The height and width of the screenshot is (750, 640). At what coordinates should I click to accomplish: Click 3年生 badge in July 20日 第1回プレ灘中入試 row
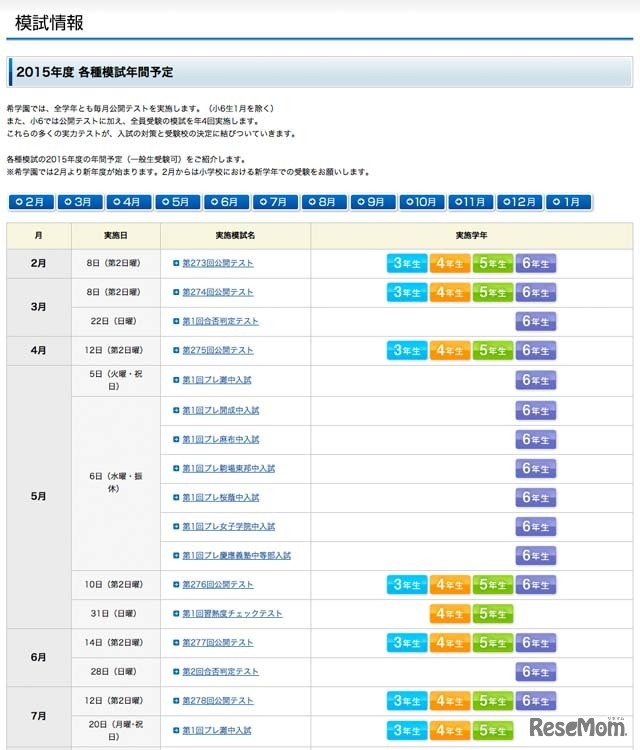click(x=407, y=730)
